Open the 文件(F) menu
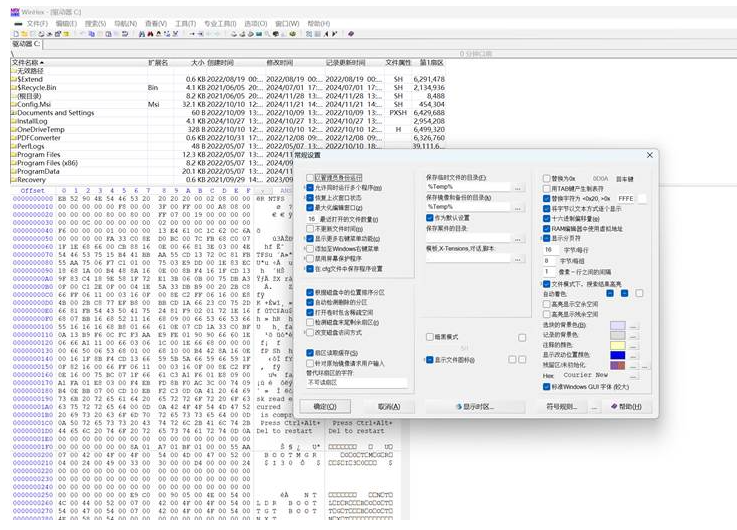The width and height of the screenshot is (737, 530). click(x=37, y=23)
